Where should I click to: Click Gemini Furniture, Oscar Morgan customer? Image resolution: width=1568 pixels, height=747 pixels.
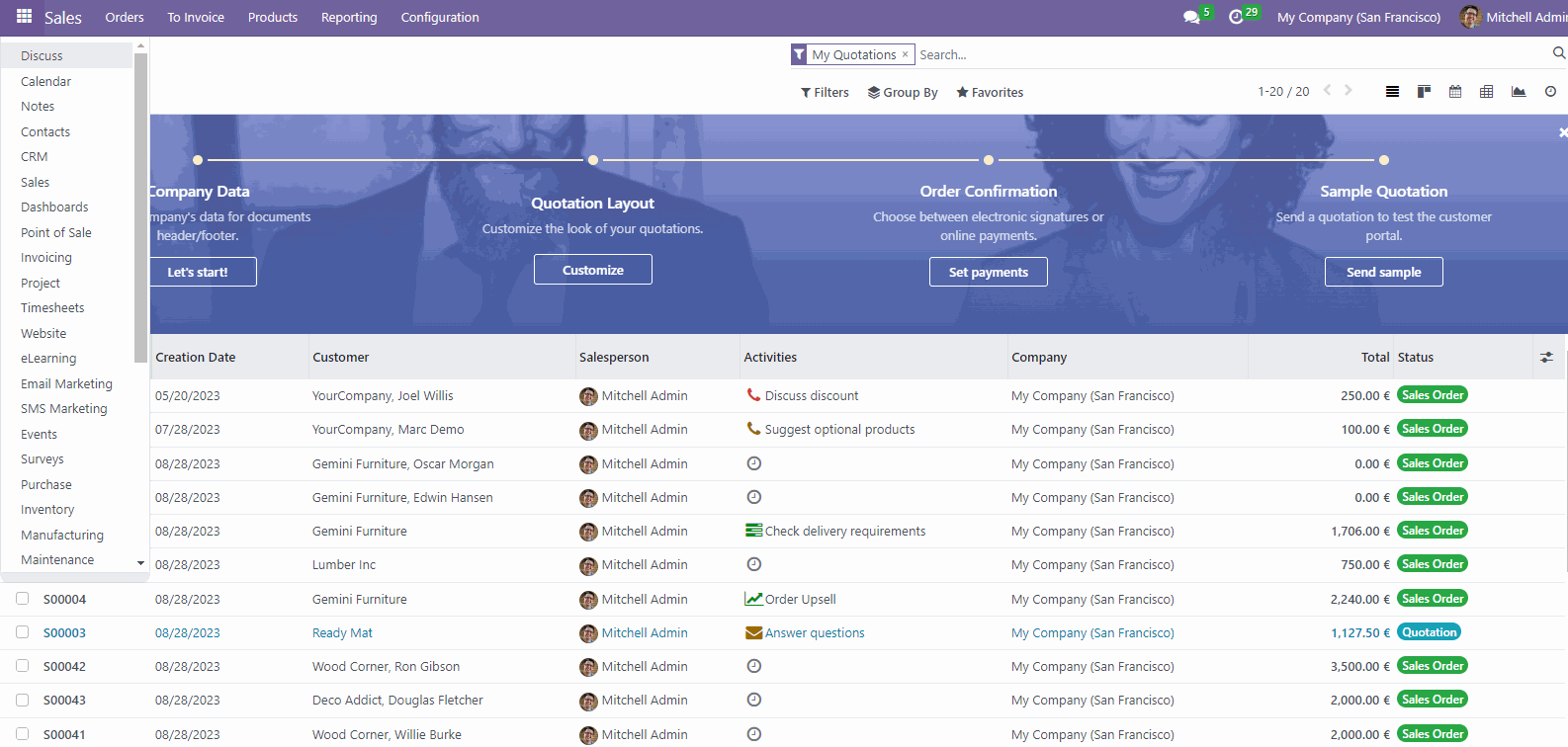pyautogui.click(x=403, y=463)
